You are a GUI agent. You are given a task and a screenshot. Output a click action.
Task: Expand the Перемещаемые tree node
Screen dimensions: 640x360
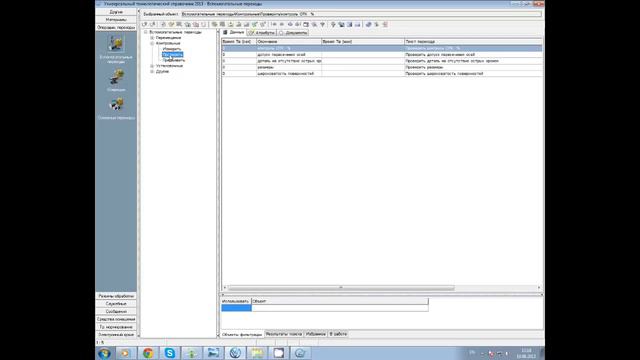click(x=152, y=38)
